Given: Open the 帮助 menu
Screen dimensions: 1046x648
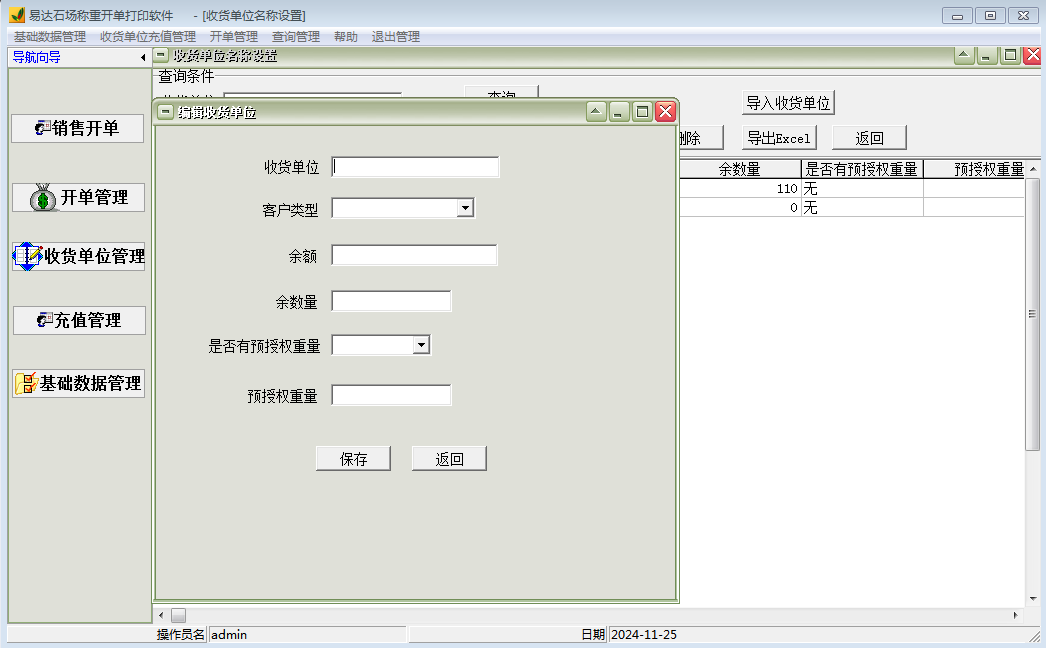Looking at the screenshot, I should [x=345, y=35].
